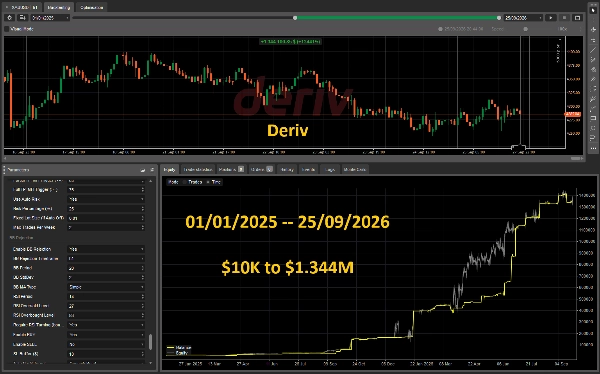Click the backtest range start slider handle
Image resolution: width=600 pixels, height=374 pixels.
click(x=295, y=18)
